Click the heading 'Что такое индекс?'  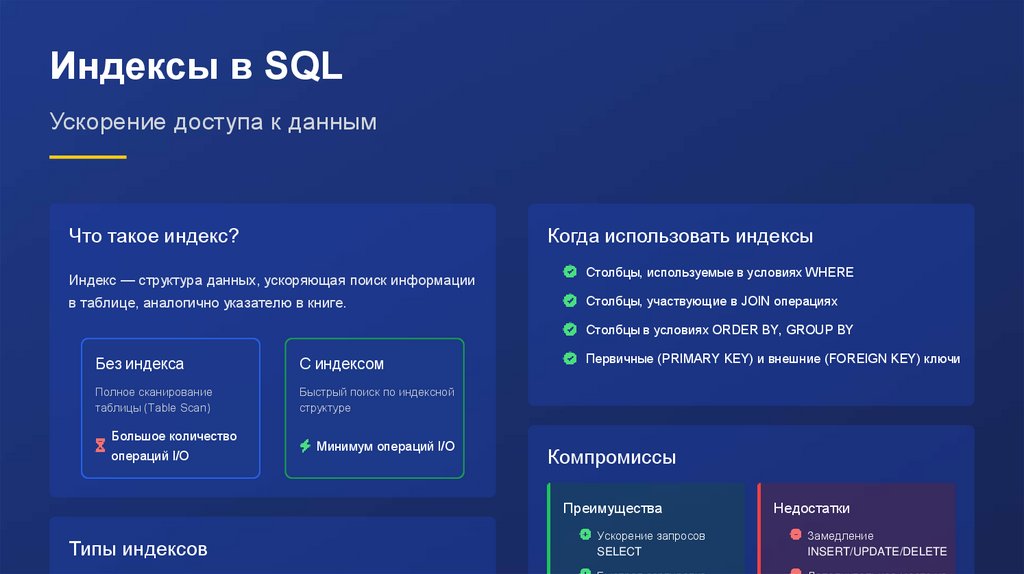click(x=154, y=236)
